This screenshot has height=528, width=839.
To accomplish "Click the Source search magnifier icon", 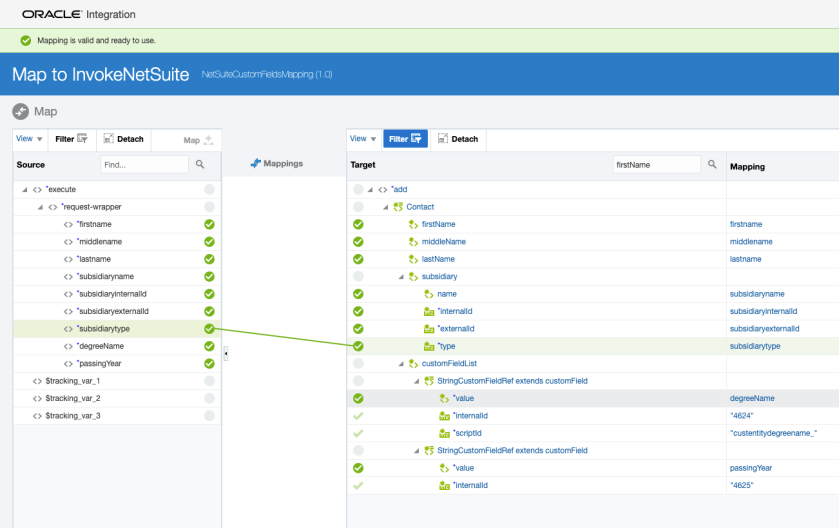I will (x=200, y=164).
